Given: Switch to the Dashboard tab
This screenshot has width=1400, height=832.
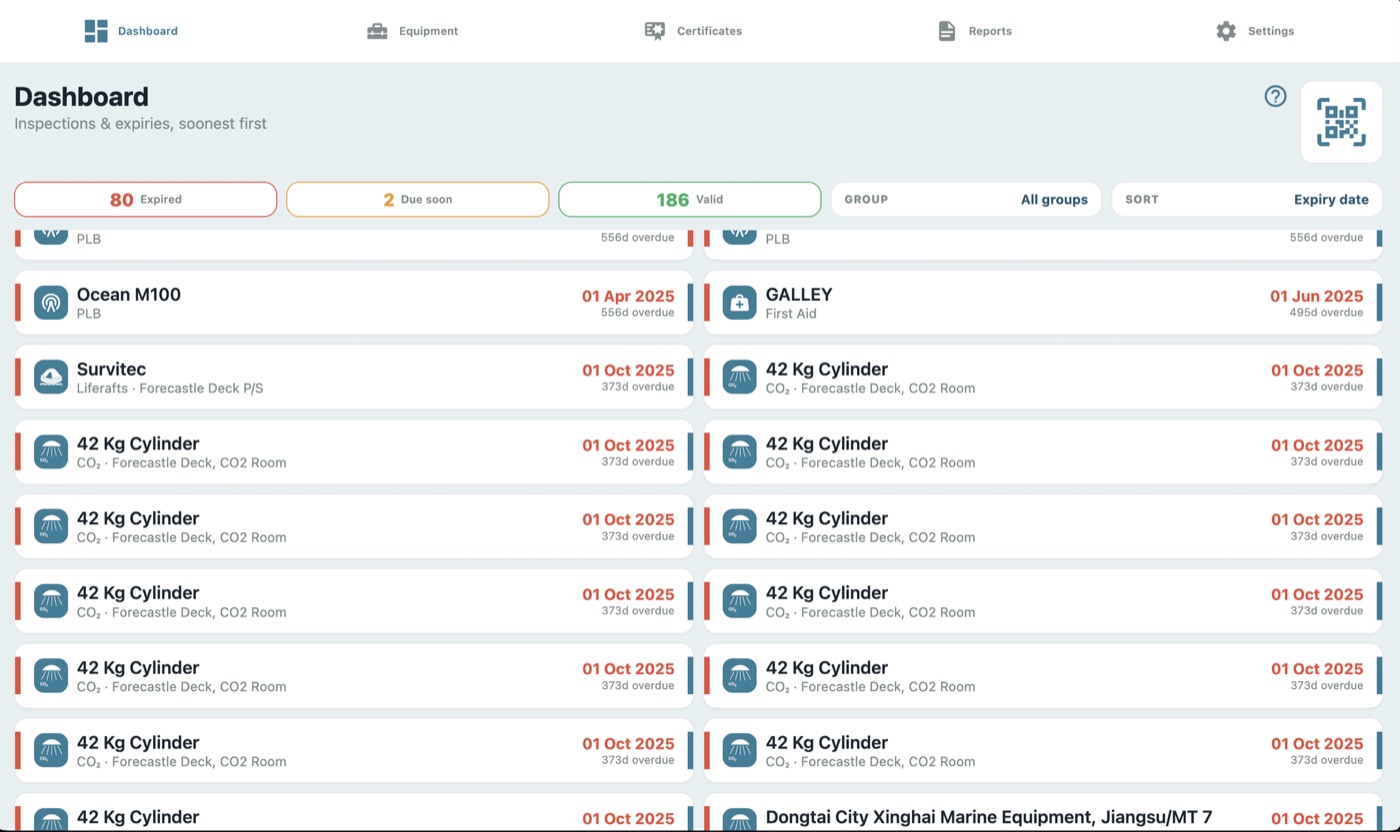Looking at the screenshot, I should click(x=131, y=31).
